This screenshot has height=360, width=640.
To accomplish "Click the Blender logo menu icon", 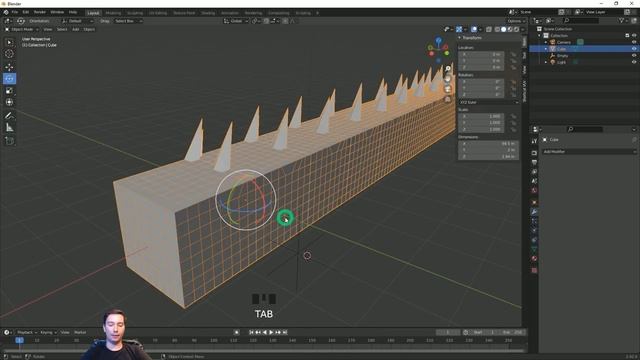I will tap(6, 12).
